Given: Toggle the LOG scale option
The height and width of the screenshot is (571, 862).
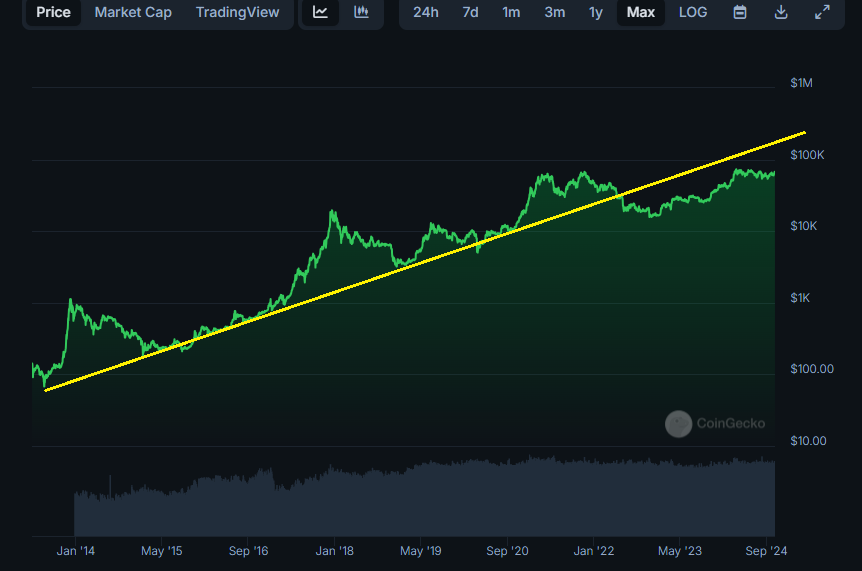Looking at the screenshot, I should pyautogui.click(x=693, y=12).
